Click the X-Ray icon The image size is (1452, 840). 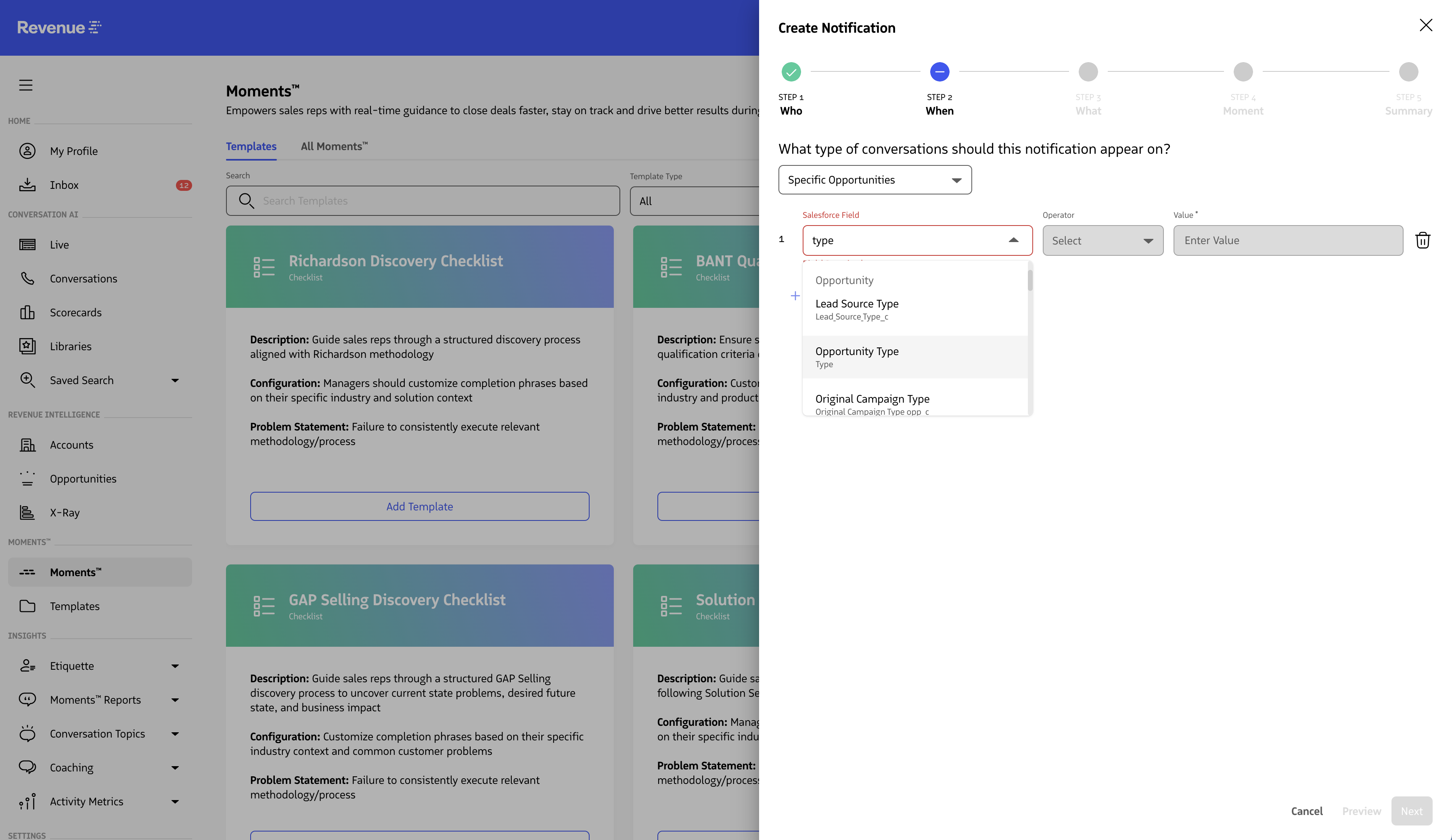click(27, 512)
